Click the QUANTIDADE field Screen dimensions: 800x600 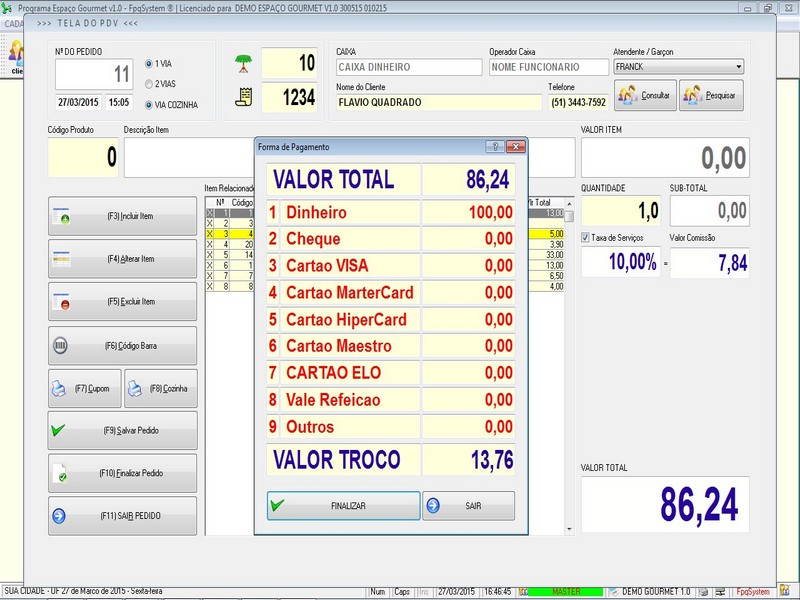tap(620, 211)
